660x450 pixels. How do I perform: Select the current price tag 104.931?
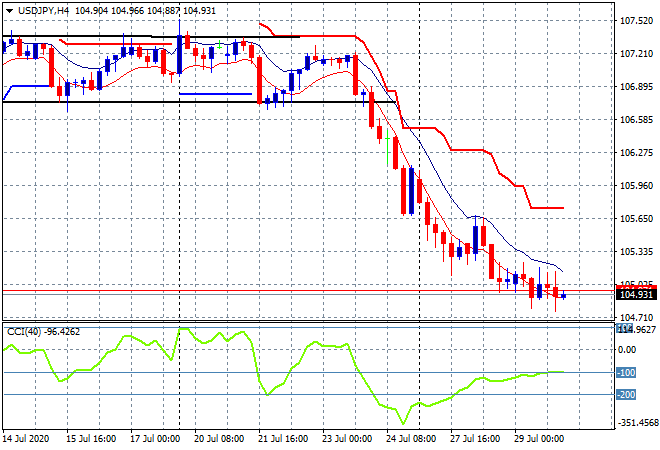[636, 295]
